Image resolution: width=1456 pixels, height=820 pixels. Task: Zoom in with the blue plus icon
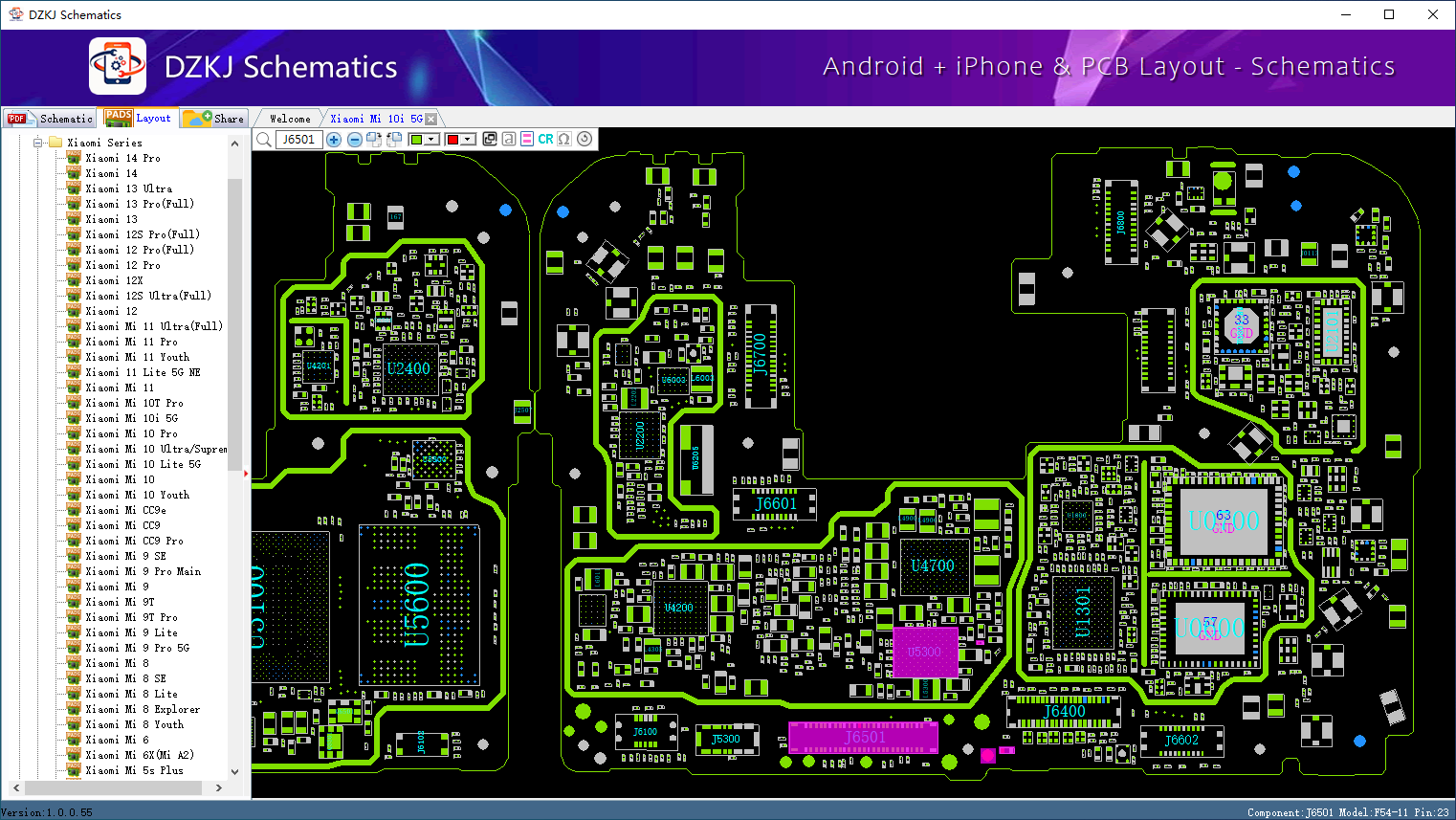pos(334,140)
